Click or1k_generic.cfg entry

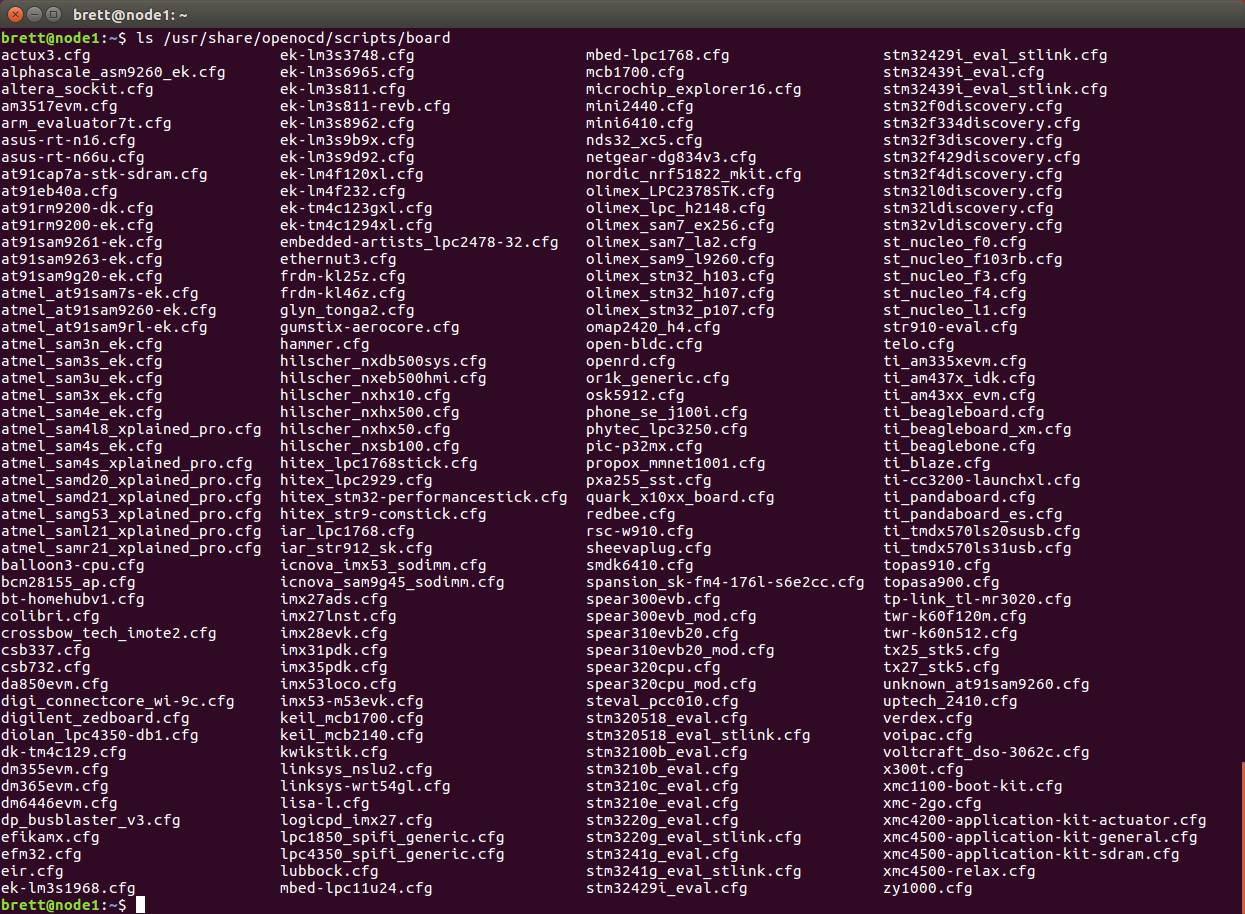pyautogui.click(x=657, y=378)
